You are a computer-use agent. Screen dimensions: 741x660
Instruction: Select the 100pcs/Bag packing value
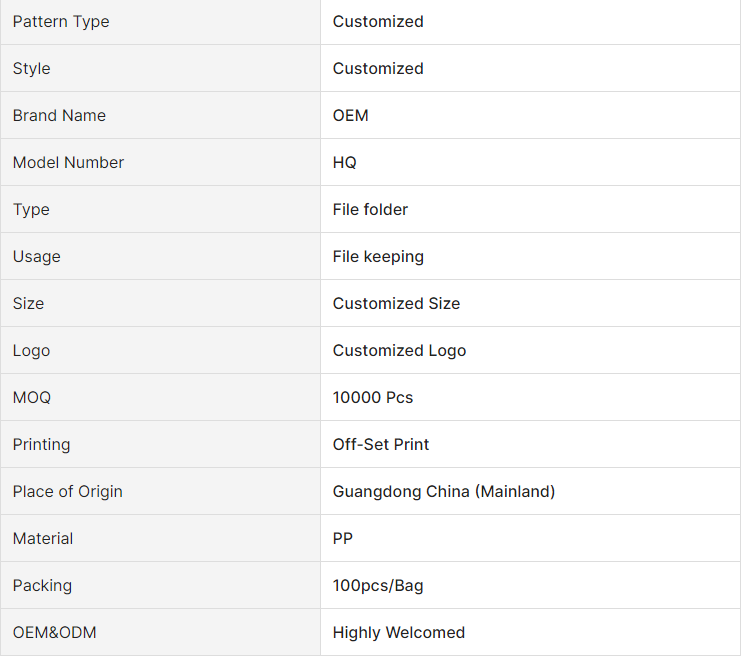tap(378, 586)
